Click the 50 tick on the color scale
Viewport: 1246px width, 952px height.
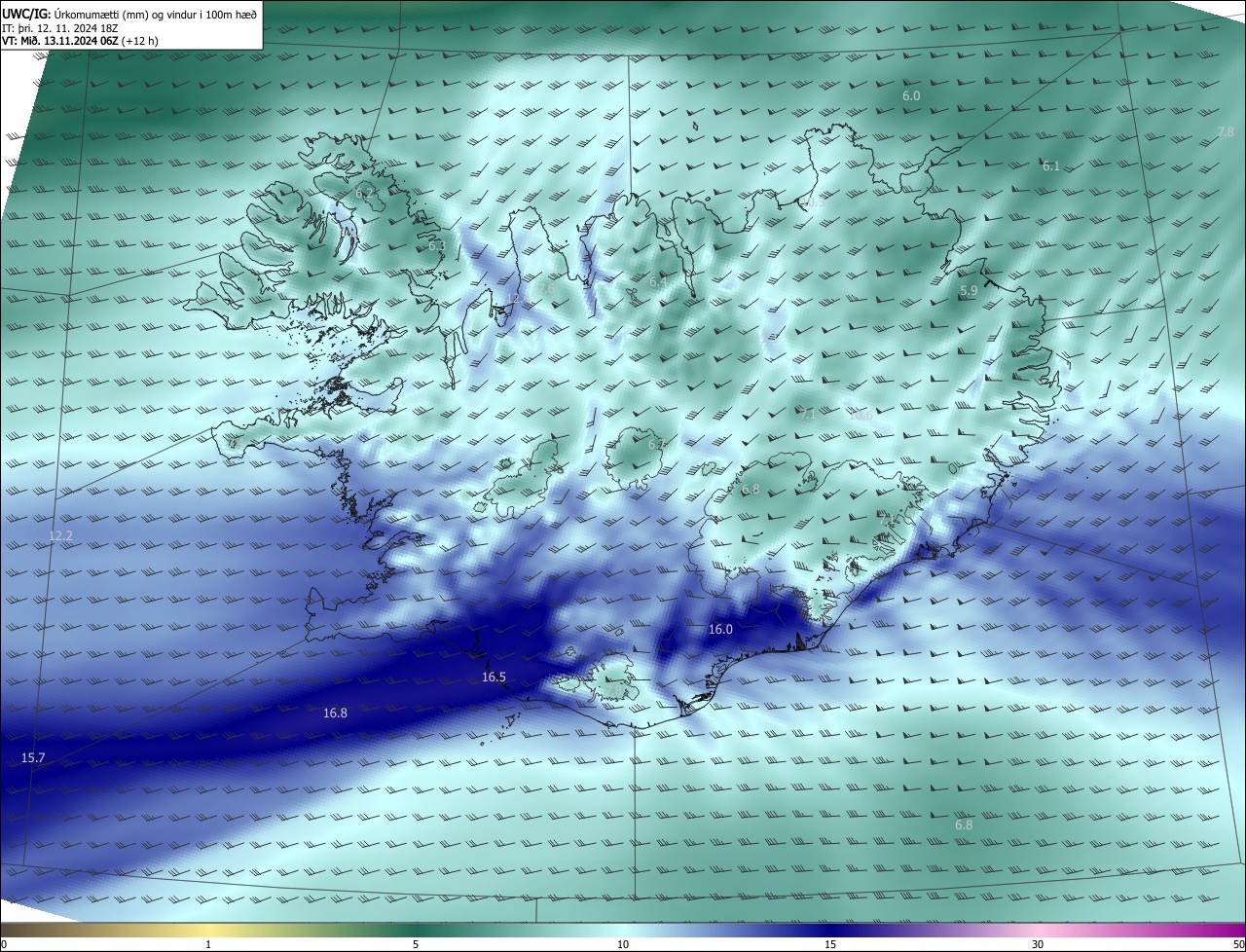point(1238,944)
